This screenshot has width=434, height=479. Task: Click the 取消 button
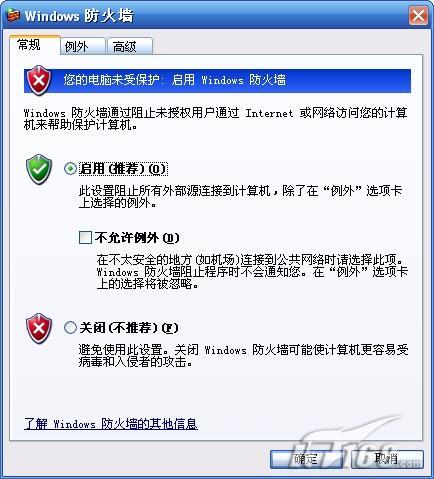click(x=387, y=459)
